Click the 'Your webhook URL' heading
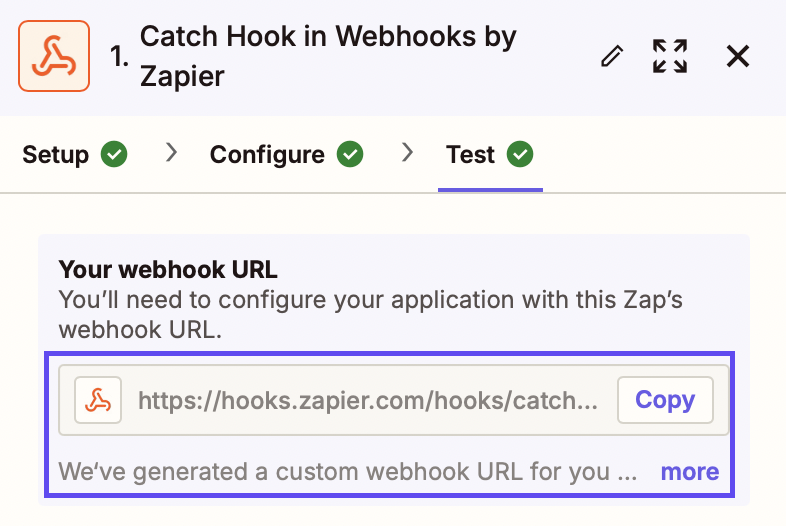Viewport: 786px width, 526px height. (x=168, y=269)
